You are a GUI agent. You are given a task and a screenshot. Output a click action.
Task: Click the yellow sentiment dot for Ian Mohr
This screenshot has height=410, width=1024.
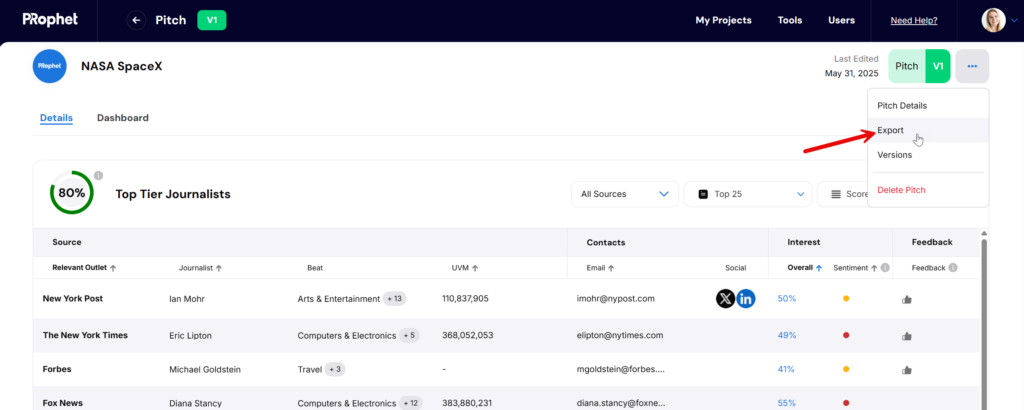(x=846, y=299)
